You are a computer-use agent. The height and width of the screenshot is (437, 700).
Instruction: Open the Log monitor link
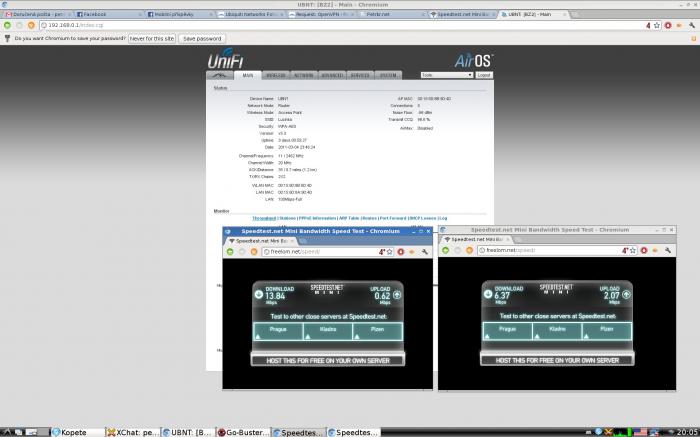point(443,218)
